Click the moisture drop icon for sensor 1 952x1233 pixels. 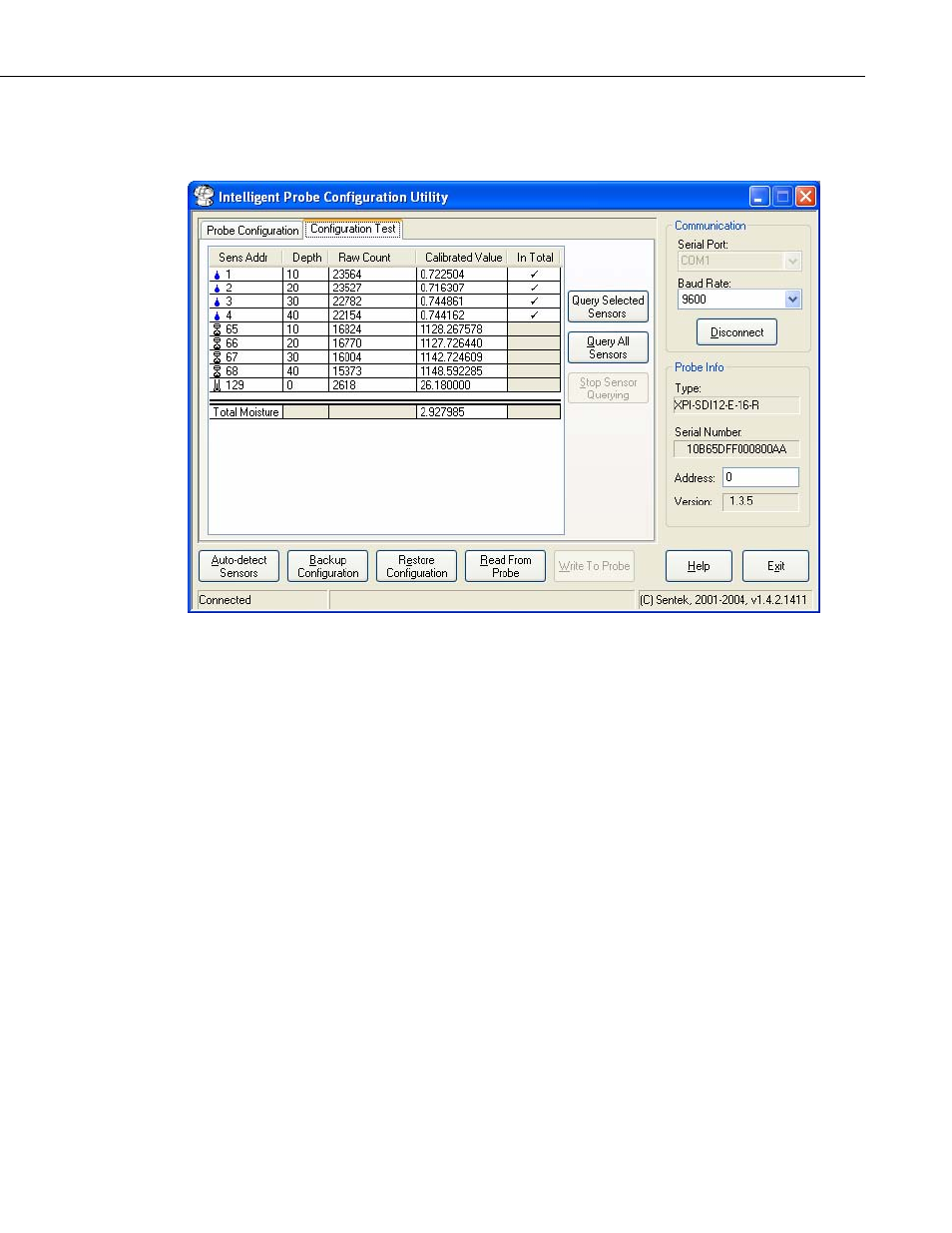(217, 275)
